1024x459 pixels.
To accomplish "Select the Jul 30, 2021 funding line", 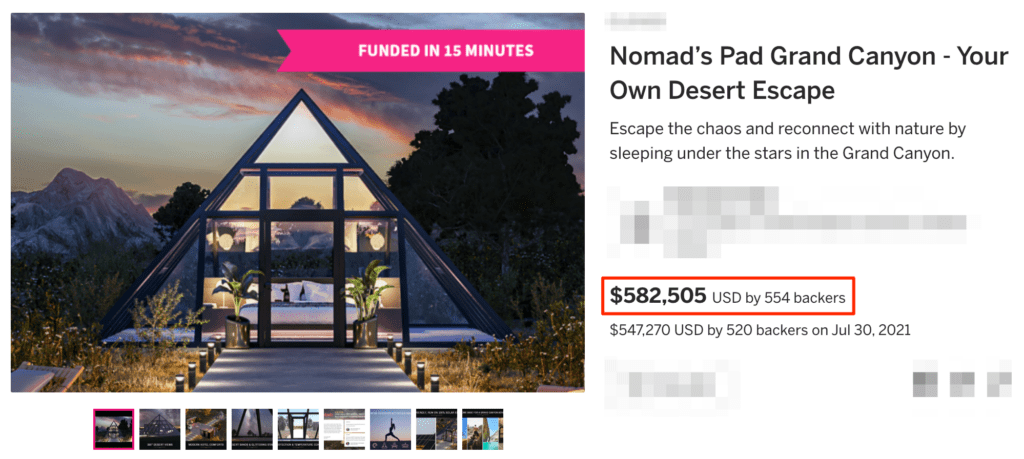I will point(760,330).
